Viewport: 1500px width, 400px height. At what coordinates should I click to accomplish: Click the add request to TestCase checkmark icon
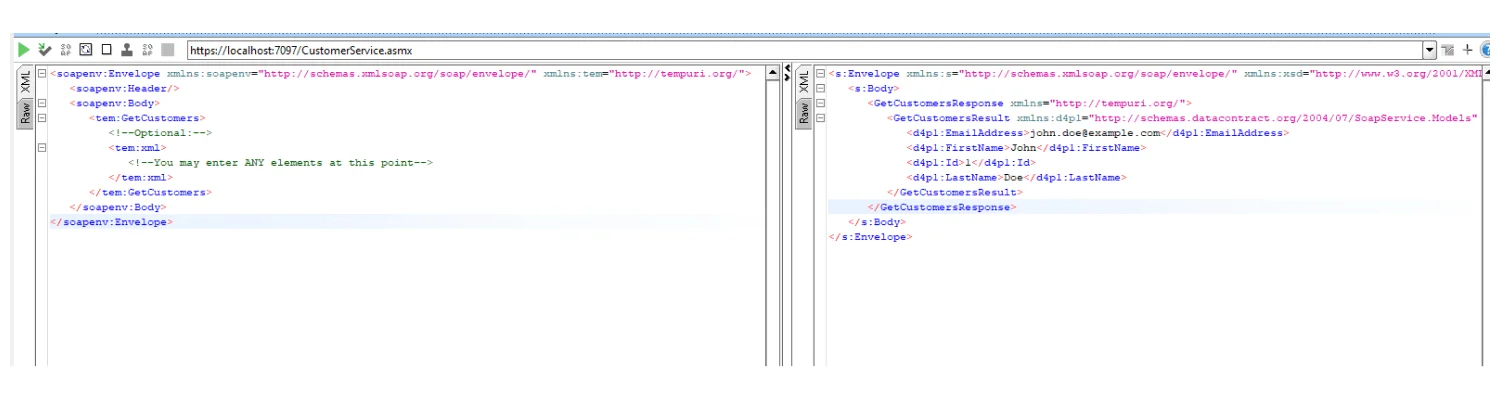pyautogui.click(x=44, y=49)
